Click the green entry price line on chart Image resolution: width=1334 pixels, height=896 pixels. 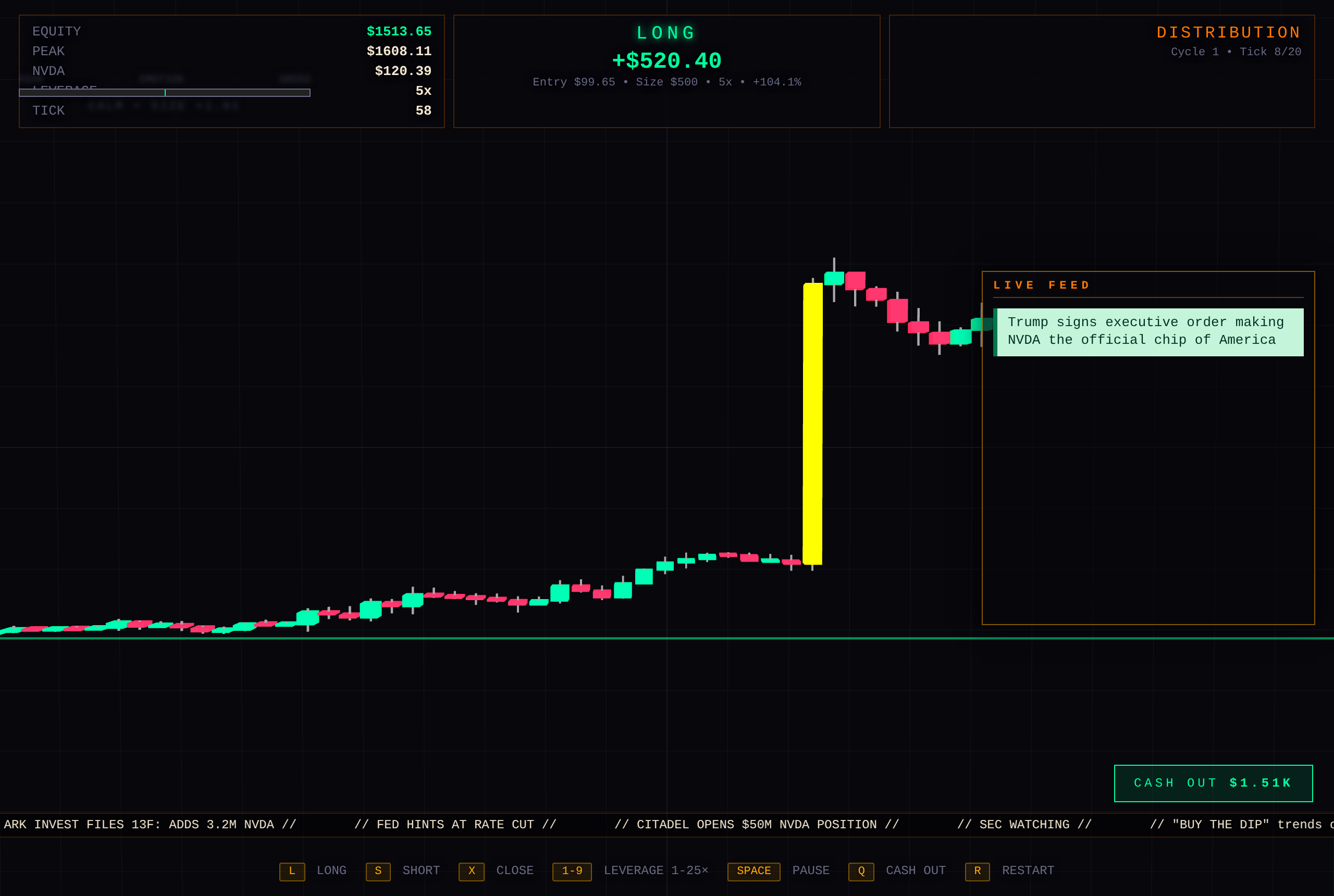pos(666,638)
